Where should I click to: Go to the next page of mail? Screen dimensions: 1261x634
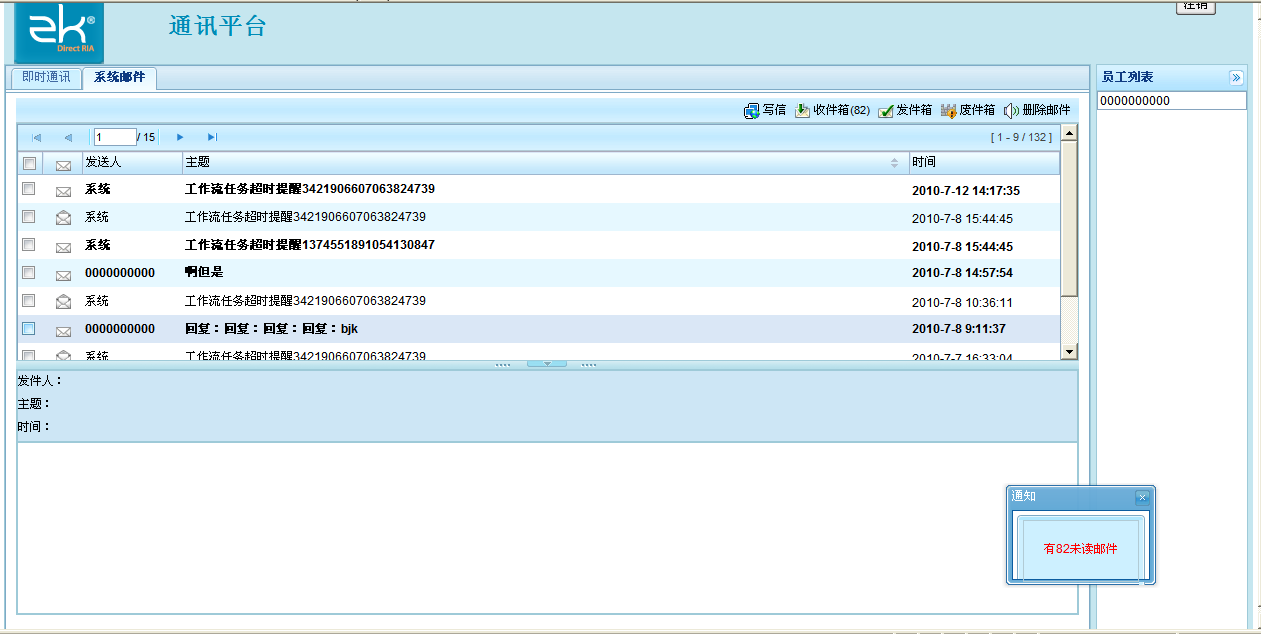(179, 137)
